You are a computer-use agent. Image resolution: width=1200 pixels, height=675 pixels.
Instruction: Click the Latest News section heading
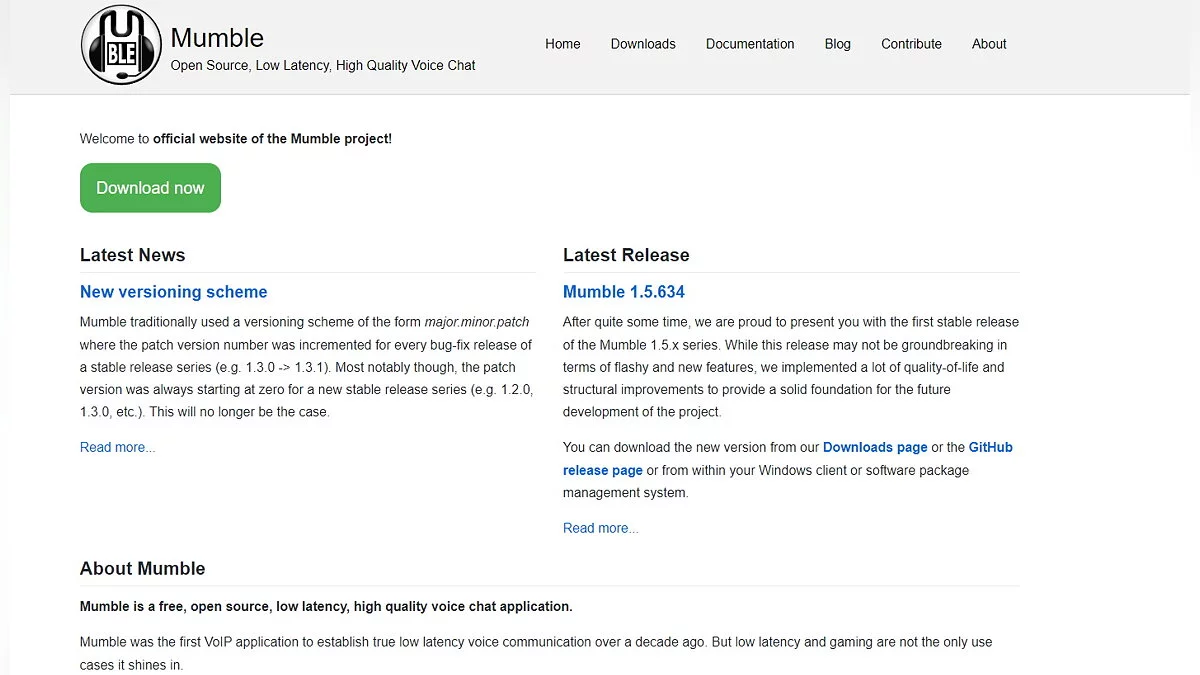[x=133, y=255]
